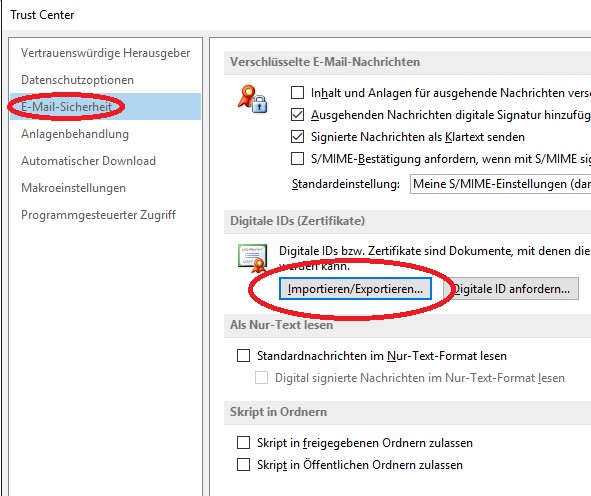The height and width of the screenshot is (496, 591).
Task: Click the encrypted mail ribbon-and-lock icon
Action: pos(253,99)
